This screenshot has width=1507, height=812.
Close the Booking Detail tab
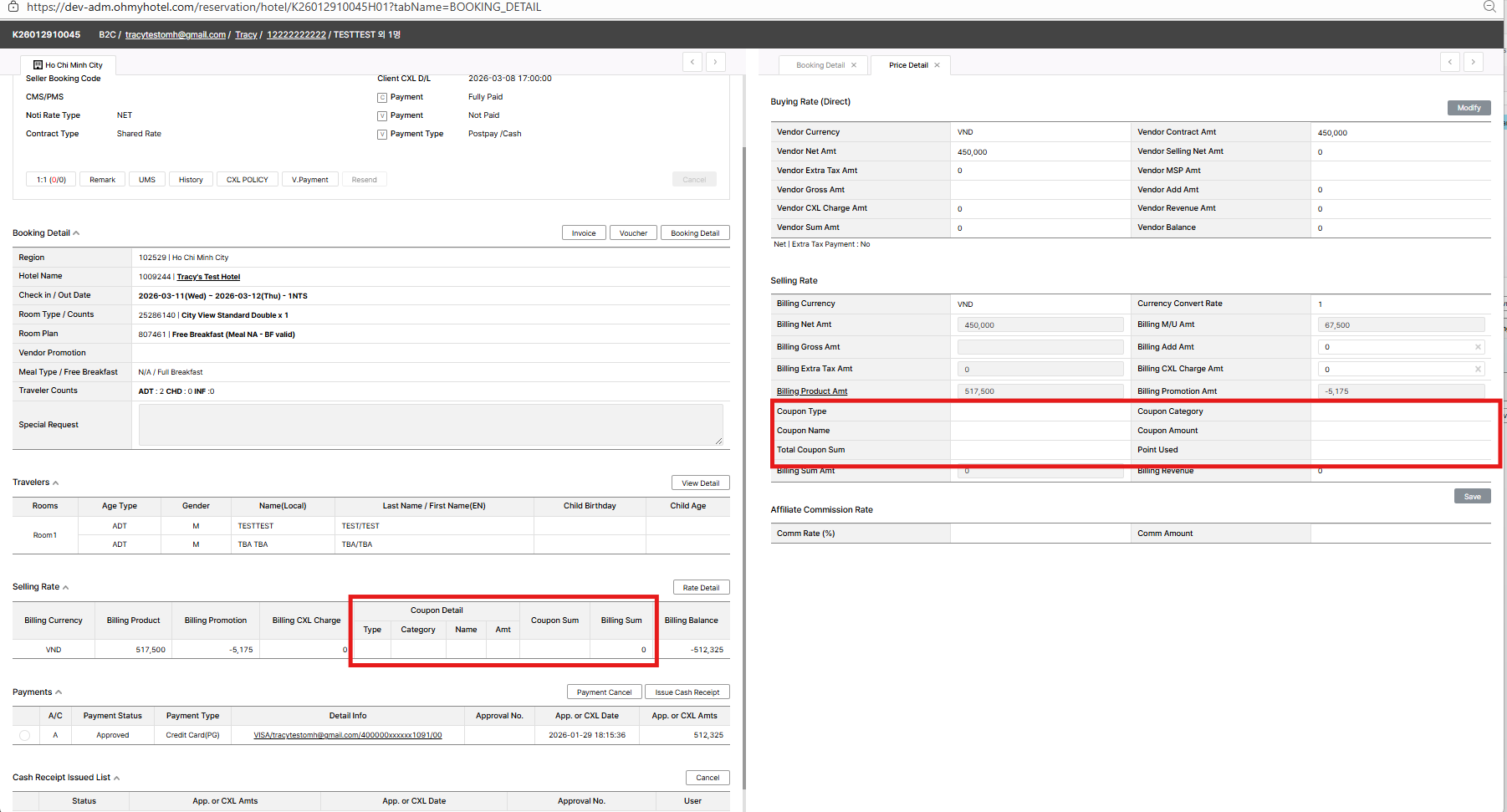854,65
